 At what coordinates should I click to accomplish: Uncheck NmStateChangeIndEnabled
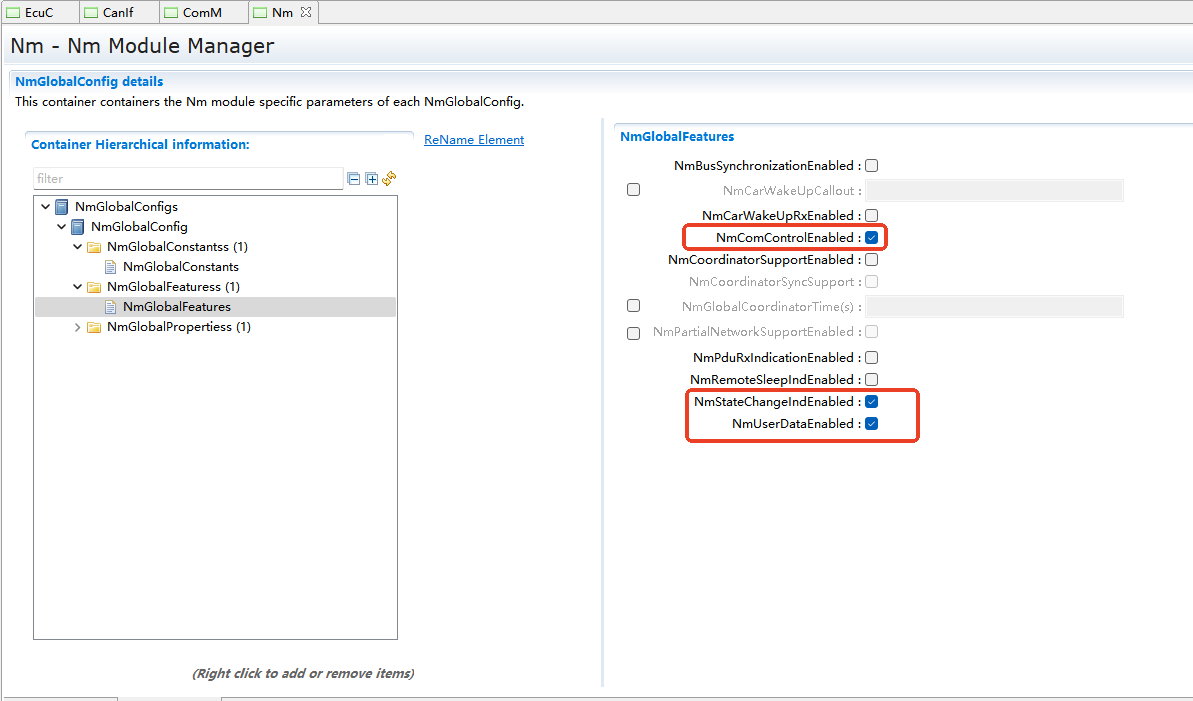click(x=871, y=402)
